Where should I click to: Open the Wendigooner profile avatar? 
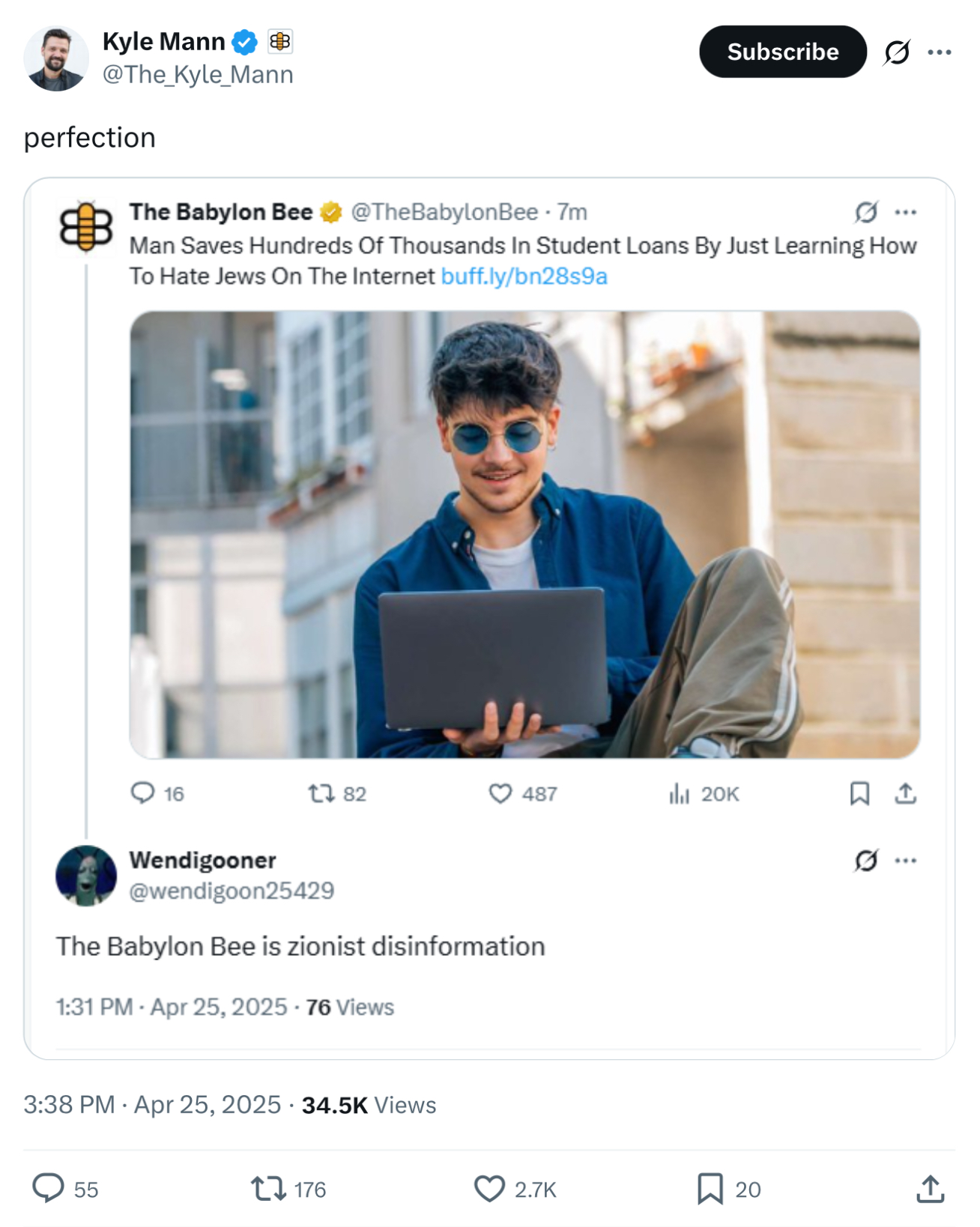click(x=86, y=876)
